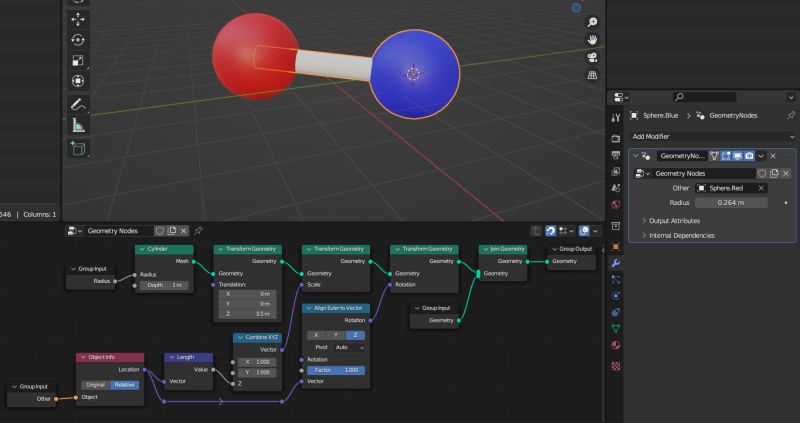Duplicate node group in modifier panel
This screenshot has width=800, height=423.
(x=774, y=173)
